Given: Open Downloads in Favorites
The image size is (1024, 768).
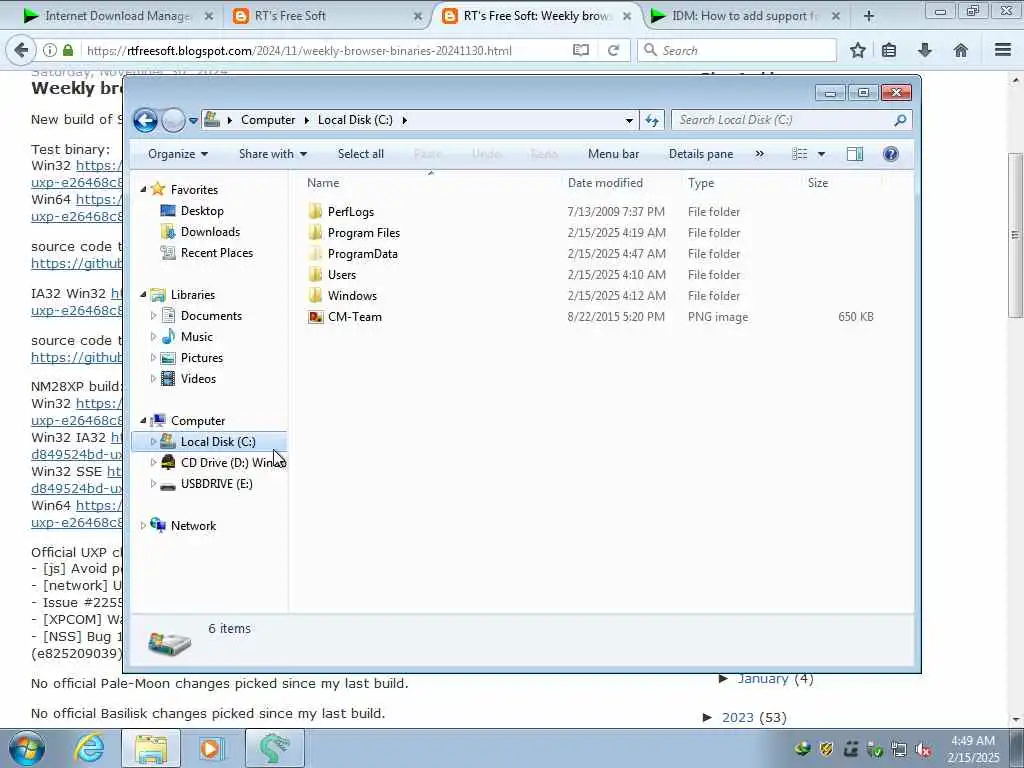Looking at the screenshot, I should coord(210,232).
